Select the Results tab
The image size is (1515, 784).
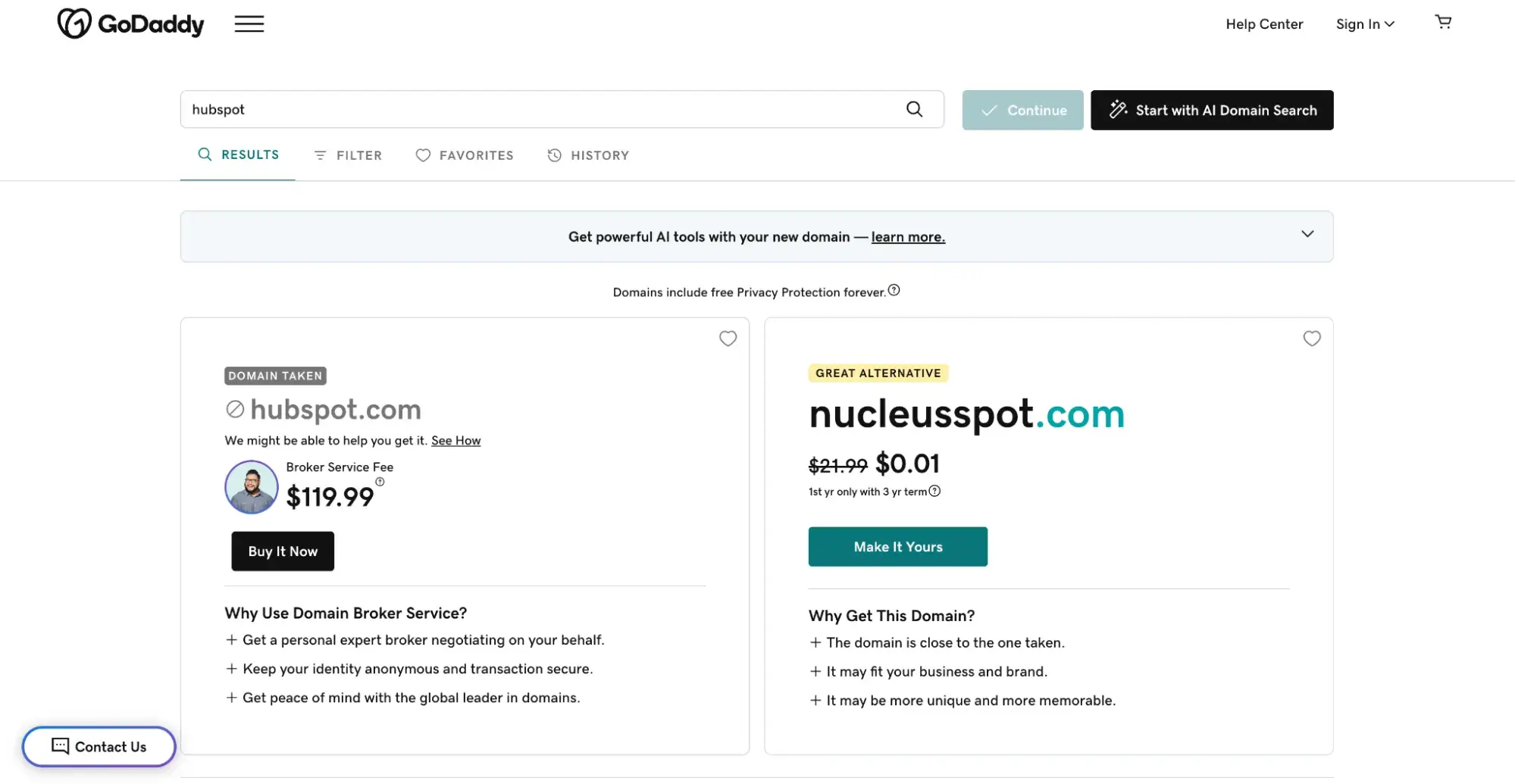[x=238, y=155]
